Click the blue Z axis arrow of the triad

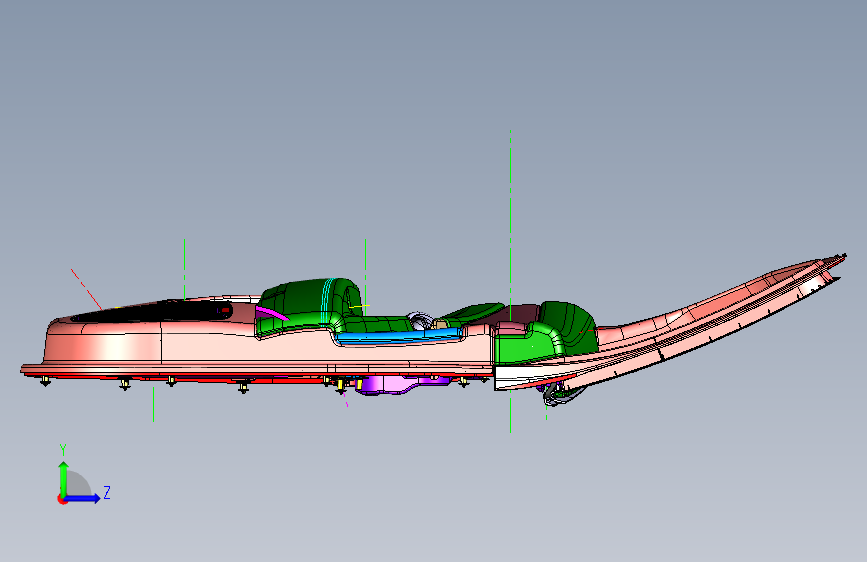click(x=83, y=498)
